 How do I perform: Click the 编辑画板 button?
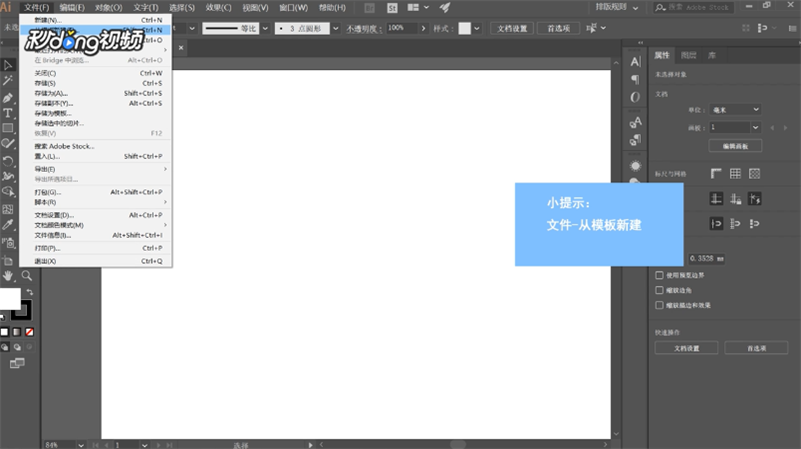tap(735, 146)
